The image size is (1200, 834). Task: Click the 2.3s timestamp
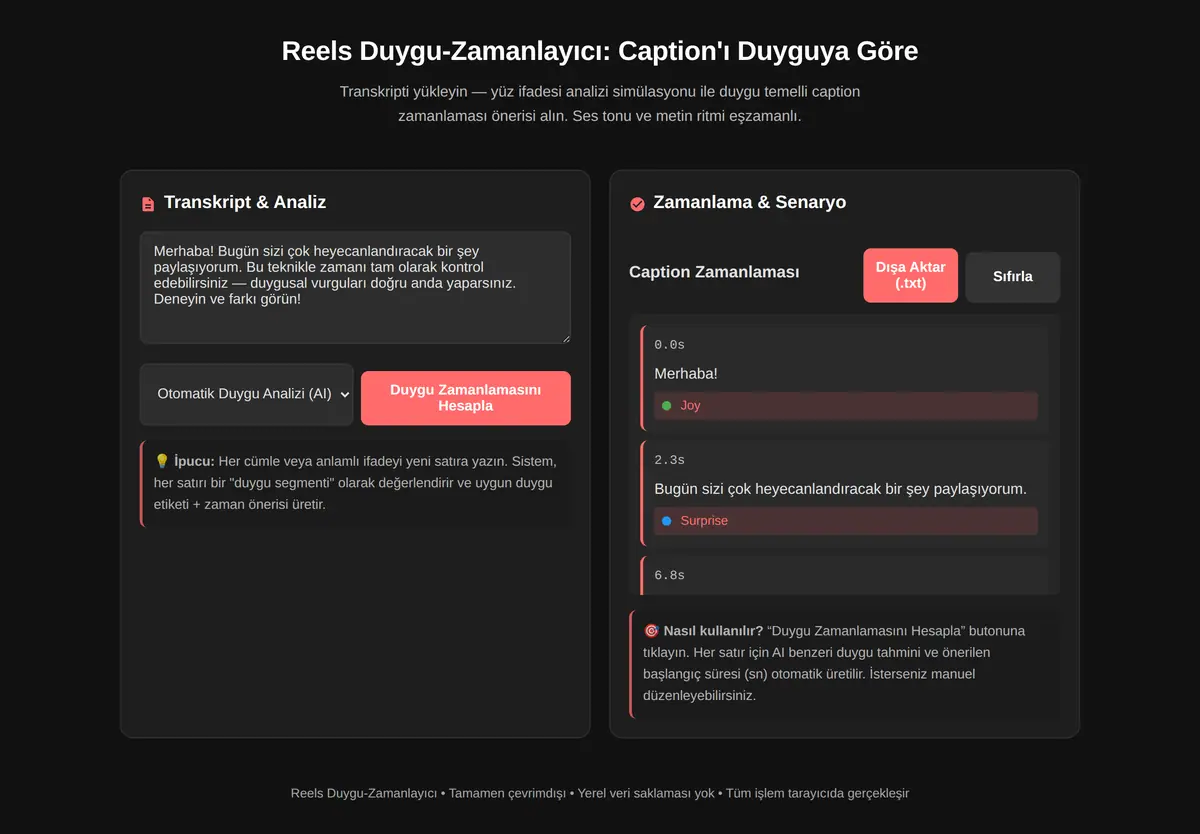[x=669, y=460]
